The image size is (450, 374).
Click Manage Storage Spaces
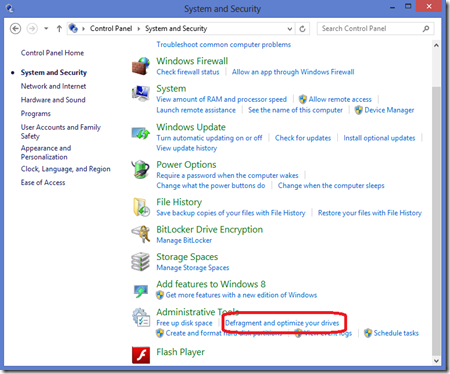coord(193,268)
